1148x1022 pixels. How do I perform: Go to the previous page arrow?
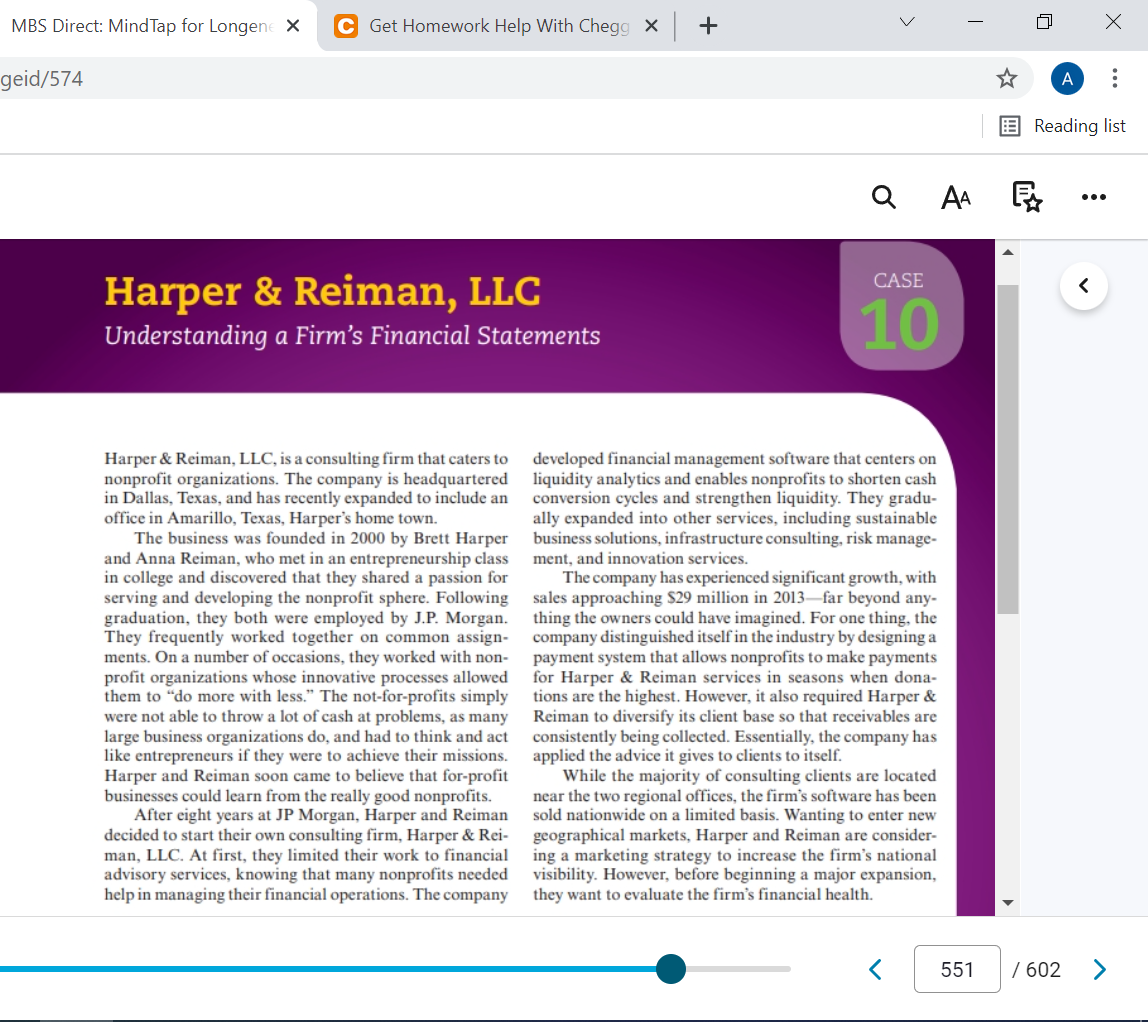coord(875,969)
